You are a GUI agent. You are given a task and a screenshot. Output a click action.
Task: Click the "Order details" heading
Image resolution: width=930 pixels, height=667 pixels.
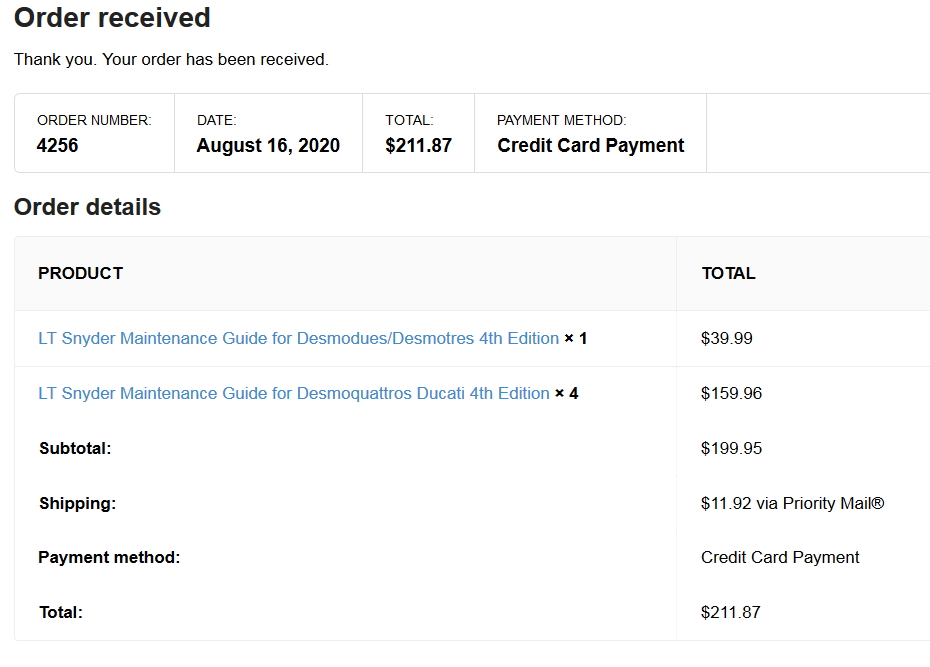[87, 207]
